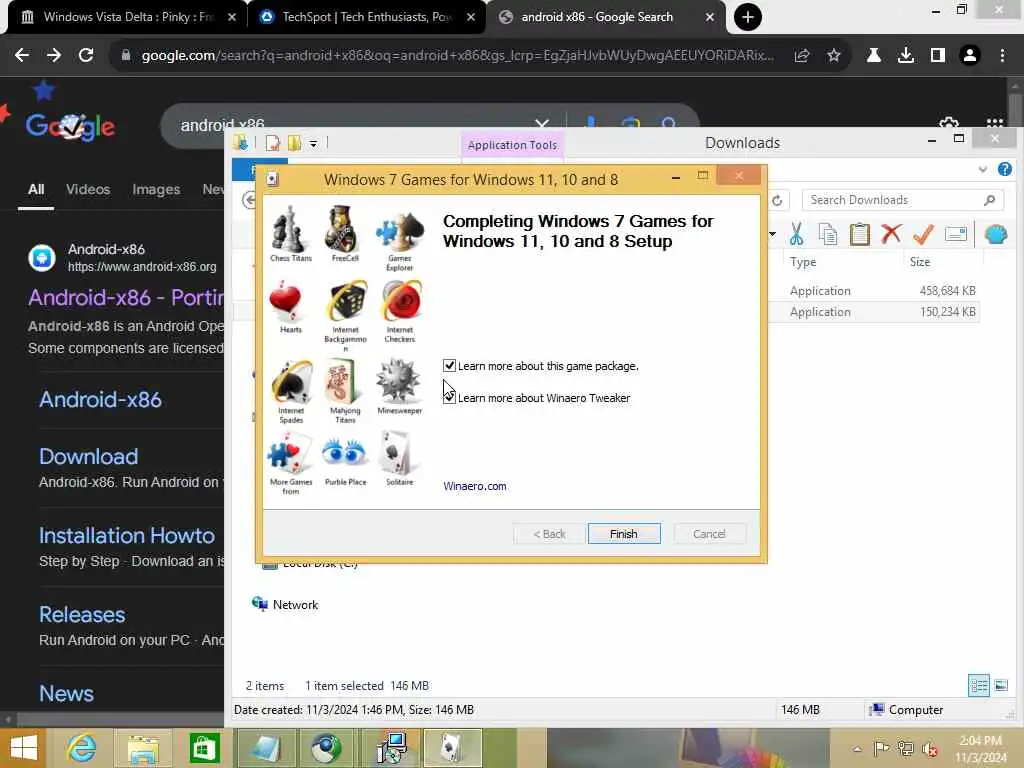
Task: Click the Internet Backgammon icon
Action: [x=345, y=302]
